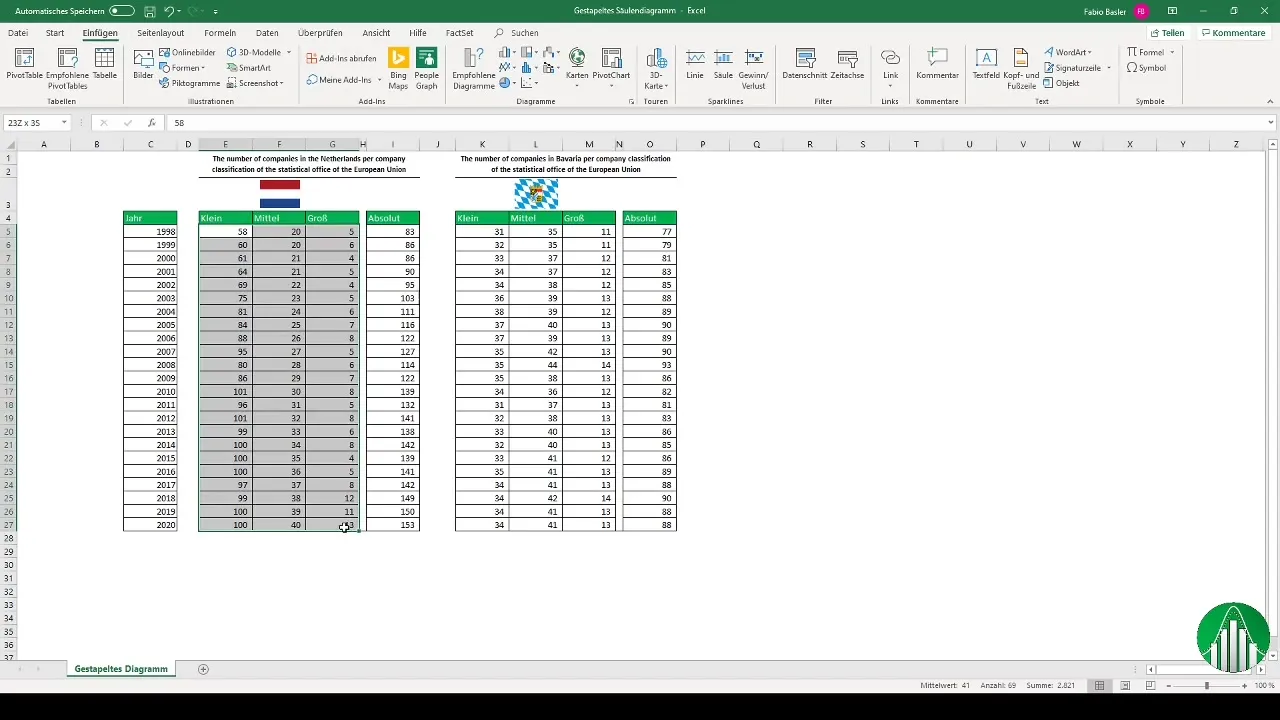Click the zoom out minus button
Image resolution: width=1280 pixels, height=720 pixels.
pos(1168,686)
